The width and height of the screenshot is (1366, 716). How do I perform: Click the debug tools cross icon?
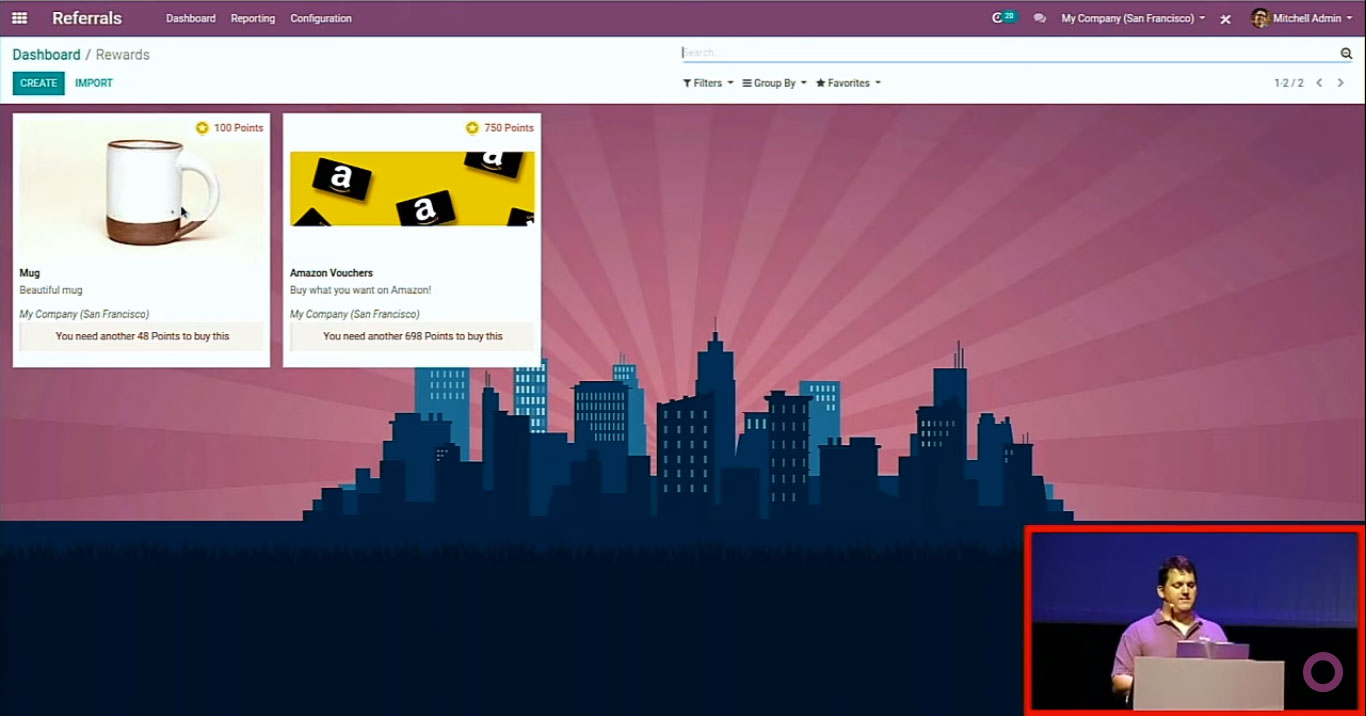(x=1225, y=19)
